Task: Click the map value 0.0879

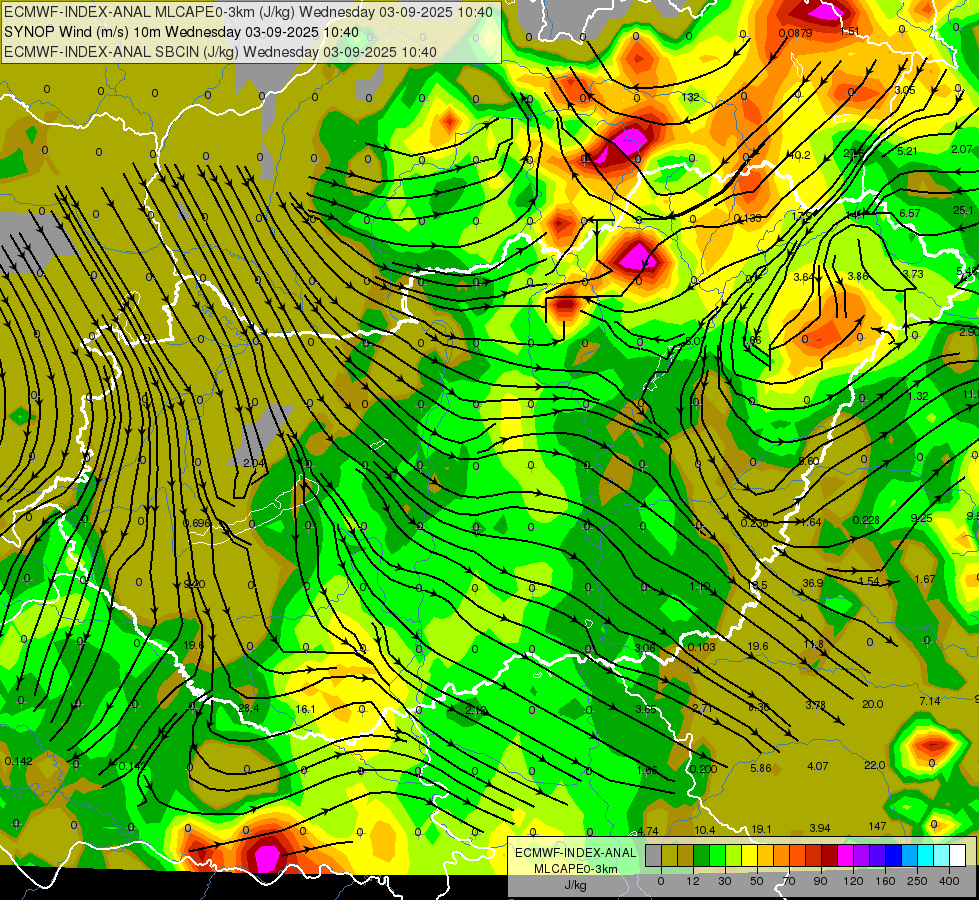Action: [795, 33]
